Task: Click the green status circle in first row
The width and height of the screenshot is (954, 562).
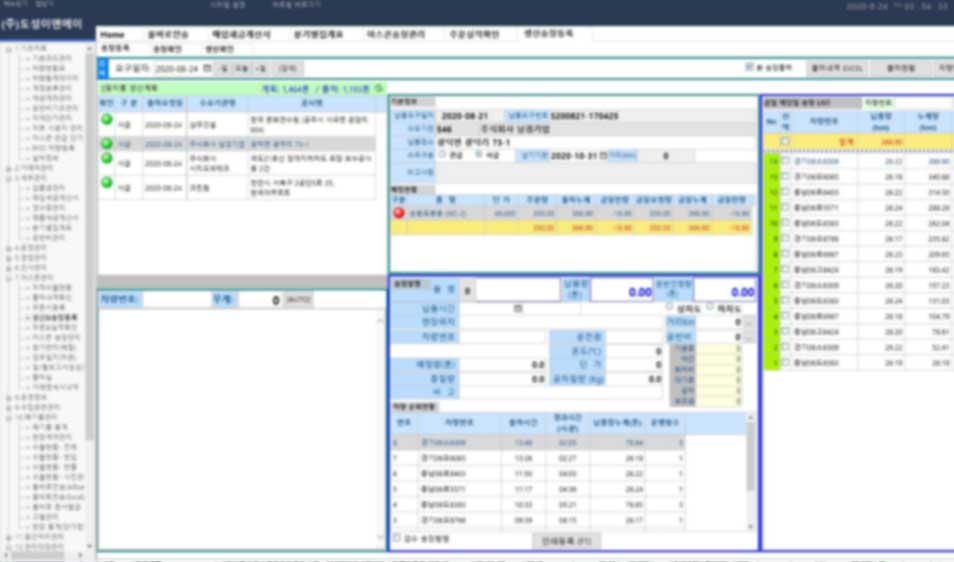Action: coord(106,121)
